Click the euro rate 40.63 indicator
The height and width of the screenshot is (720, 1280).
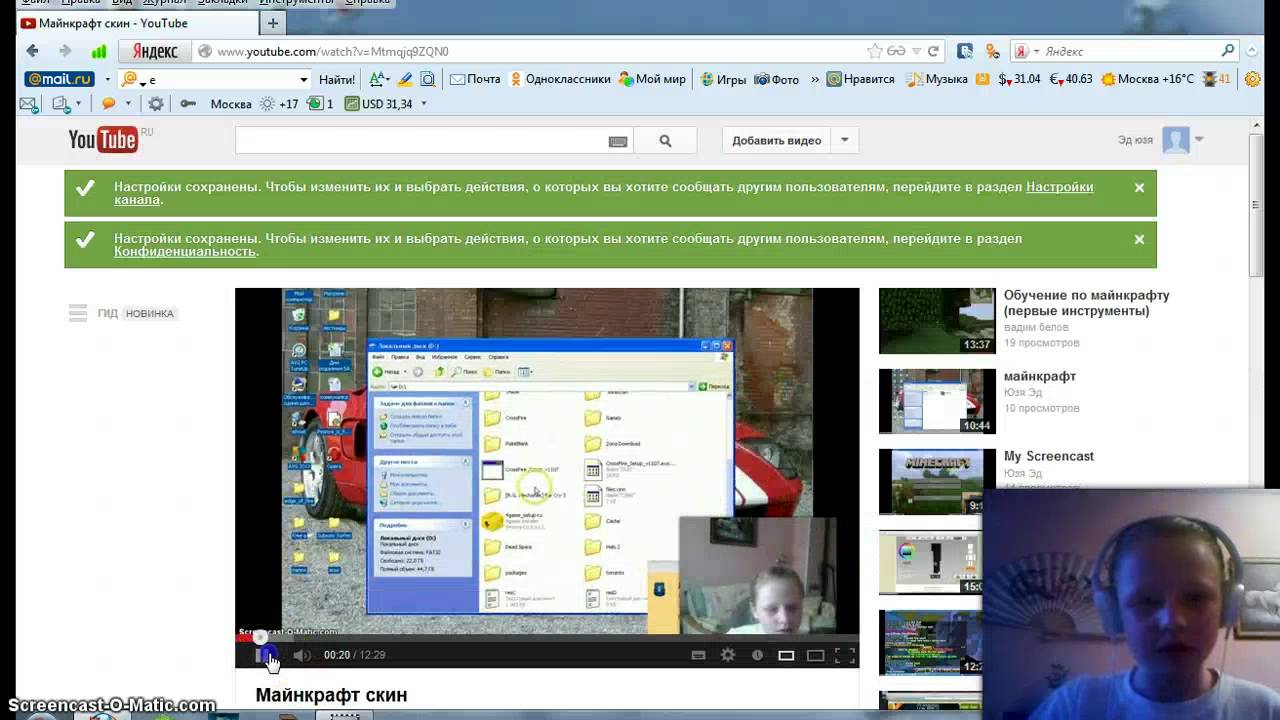tap(1070, 79)
